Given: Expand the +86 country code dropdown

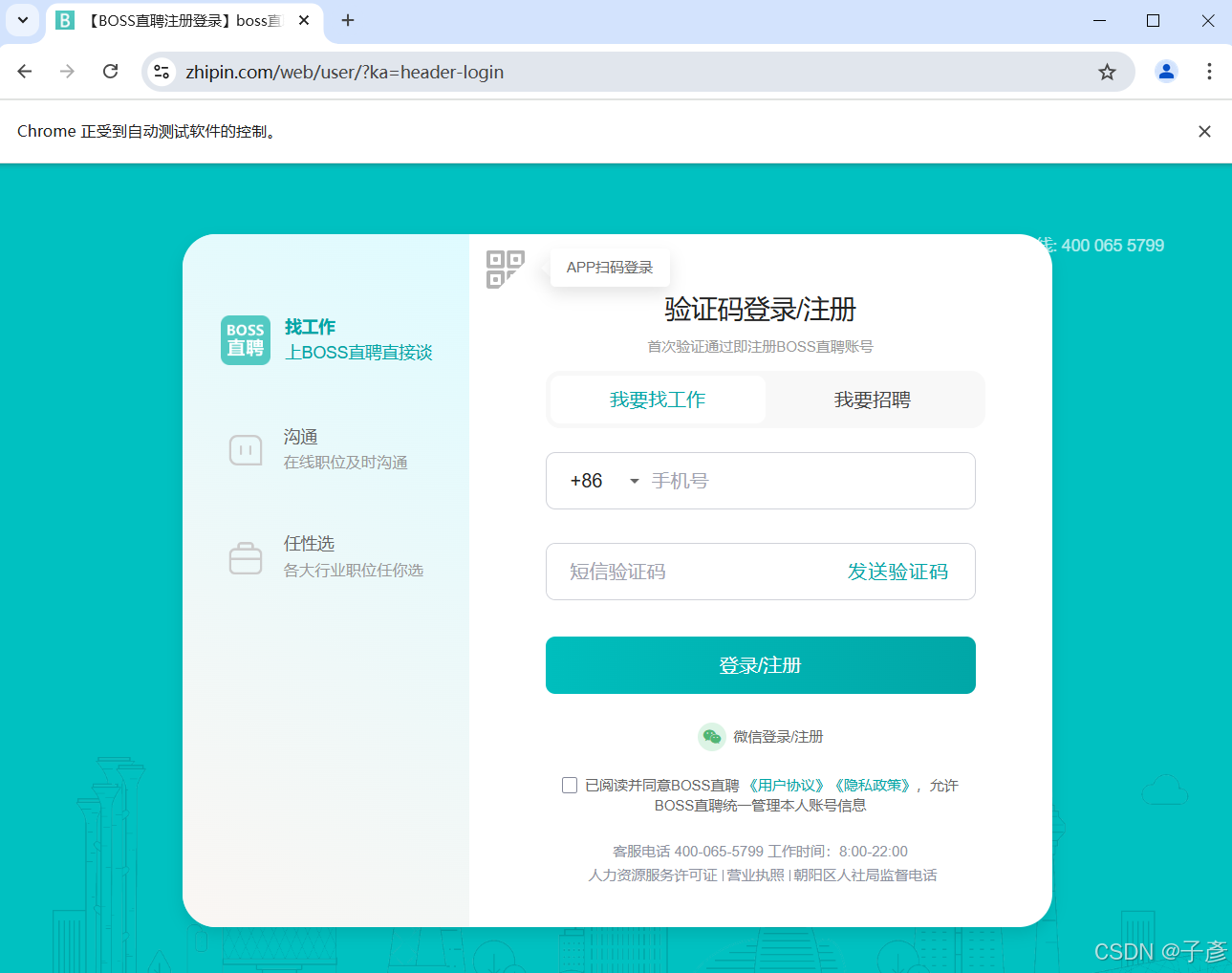Looking at the screenshot, I should pos(634,481).
